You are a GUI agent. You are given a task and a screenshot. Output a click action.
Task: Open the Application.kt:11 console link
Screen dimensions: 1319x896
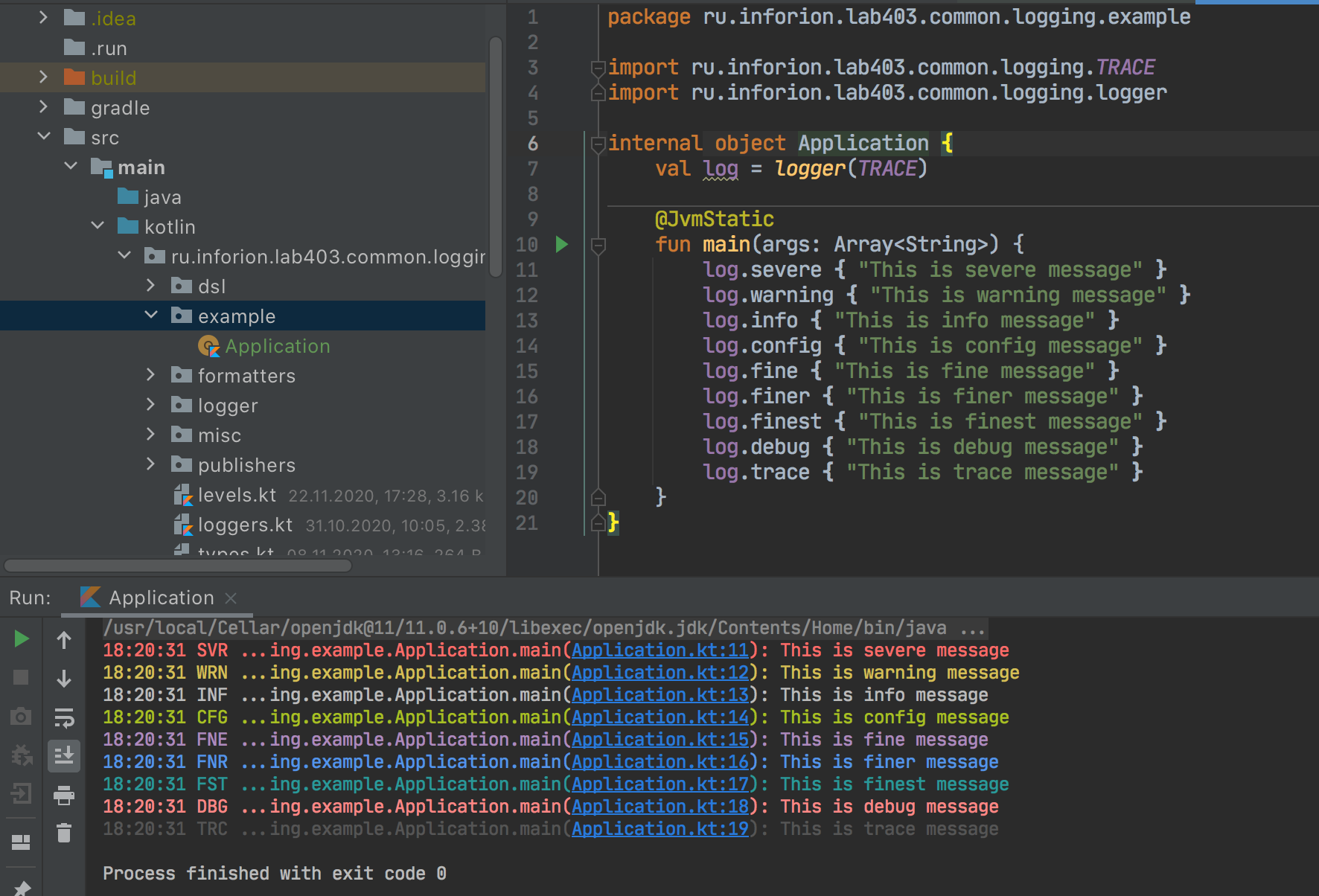pos(659,650)
